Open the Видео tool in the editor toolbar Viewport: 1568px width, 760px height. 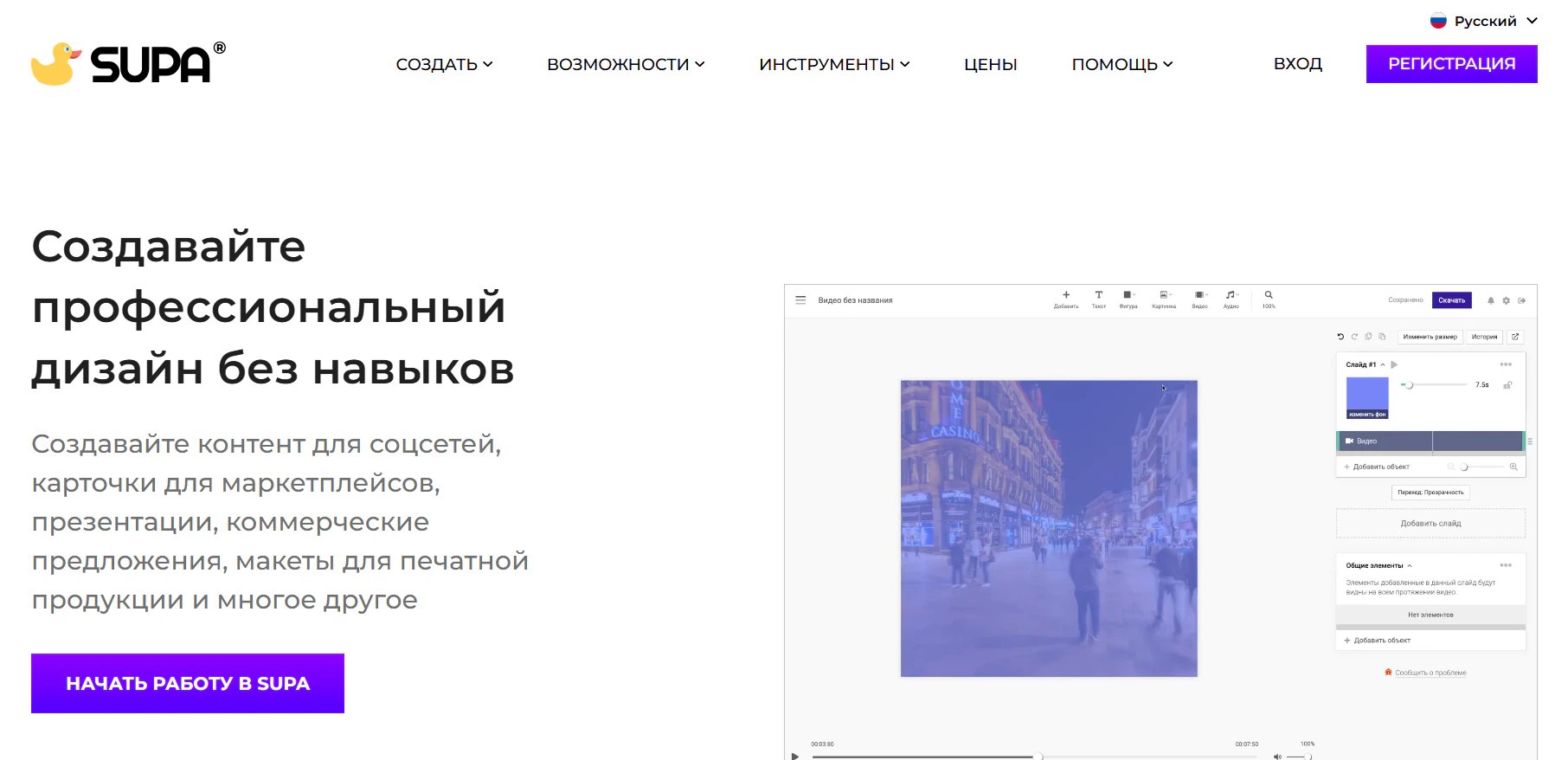pyautogui.click(x=1199, y=299)
